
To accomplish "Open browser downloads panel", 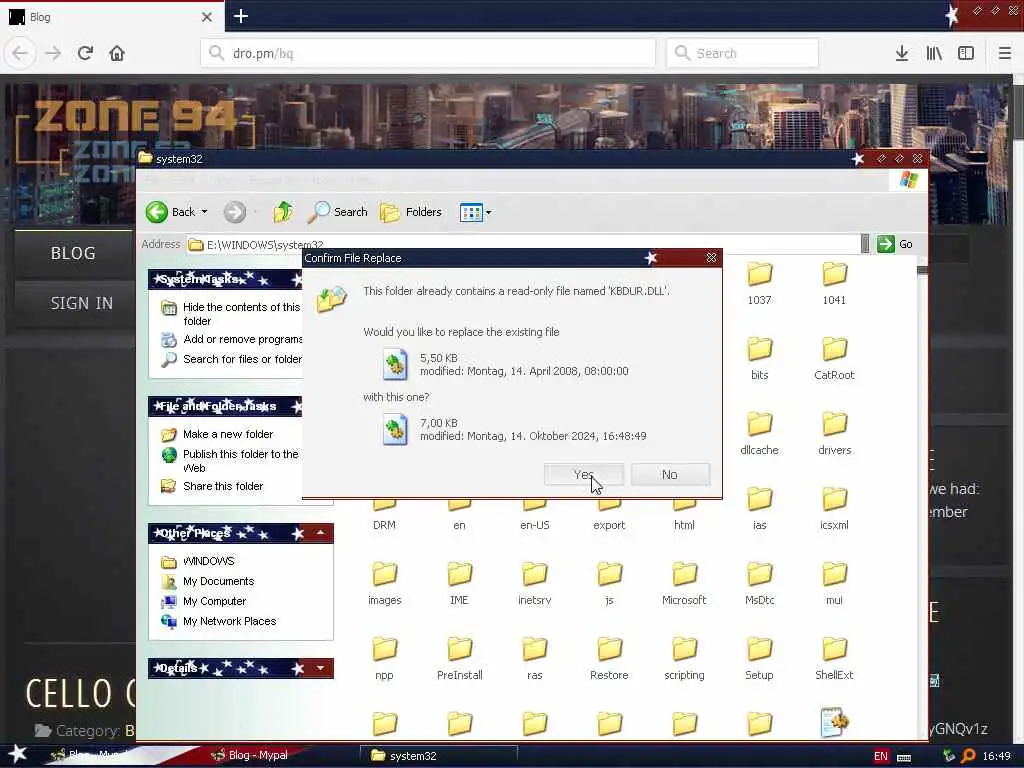I will [x=902, y=53].
